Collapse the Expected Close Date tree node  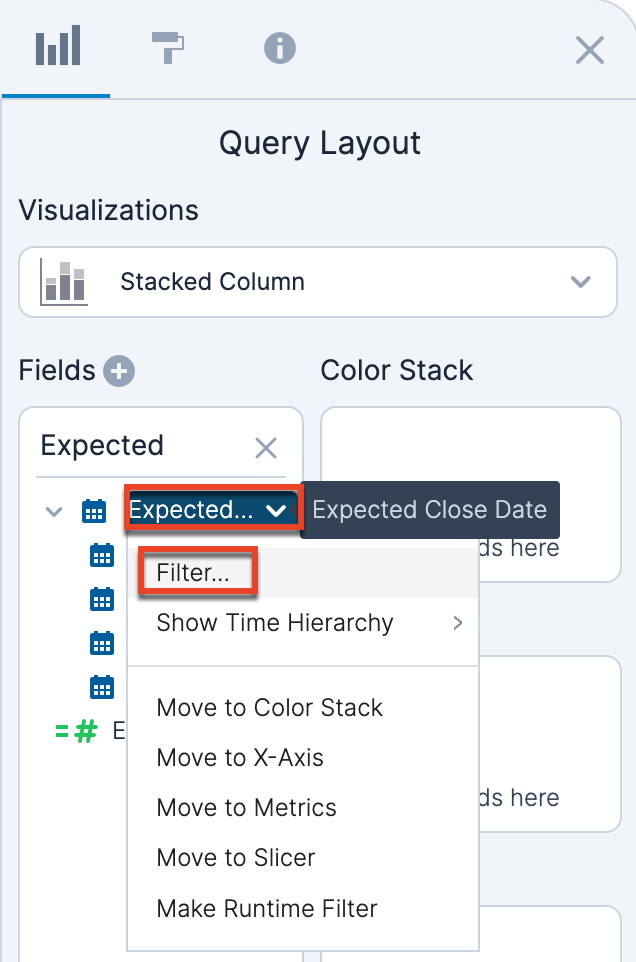[54, 511]
